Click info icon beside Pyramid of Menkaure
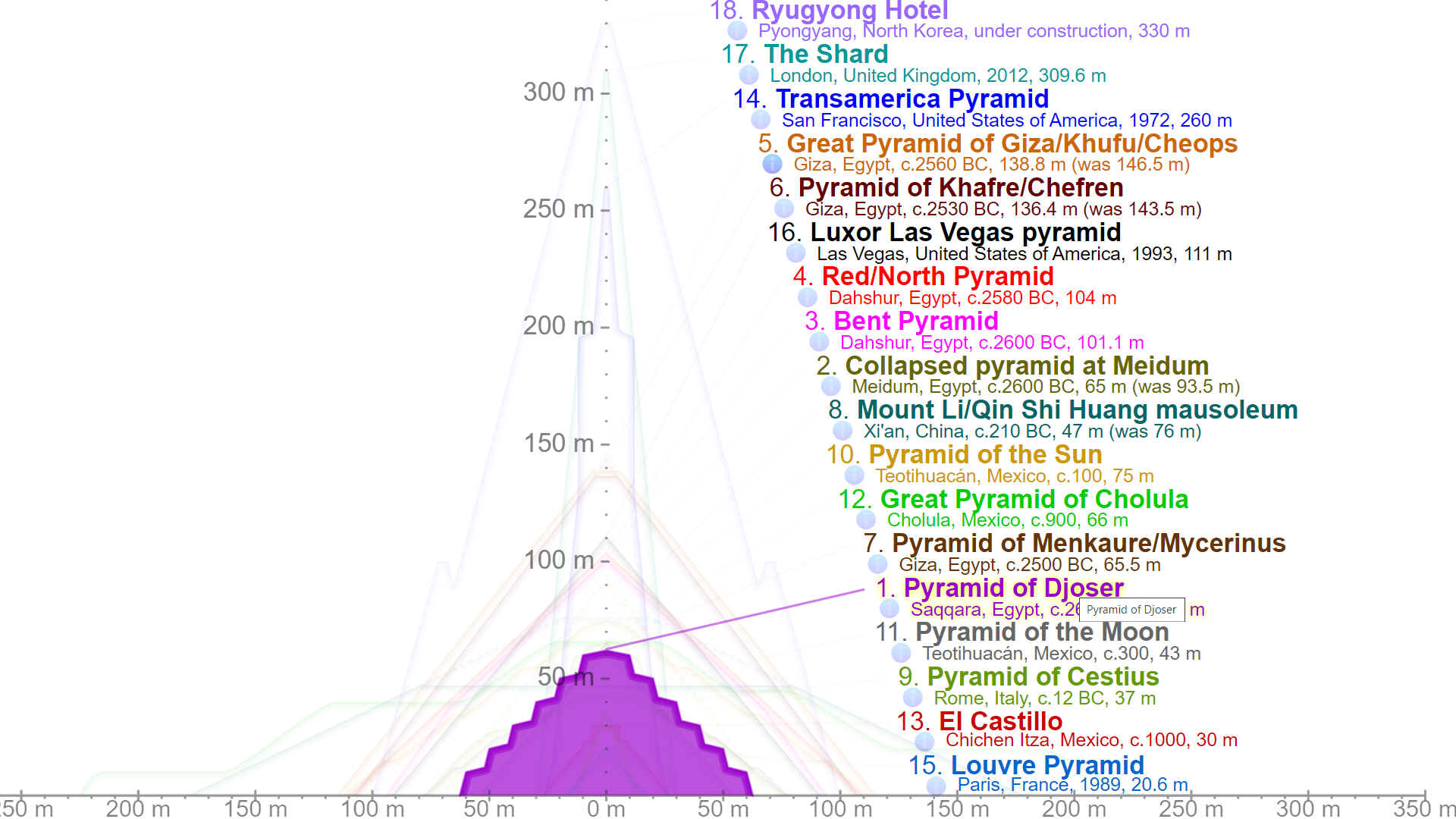This screenshot has width=1456, height=819. click(877, 563)
